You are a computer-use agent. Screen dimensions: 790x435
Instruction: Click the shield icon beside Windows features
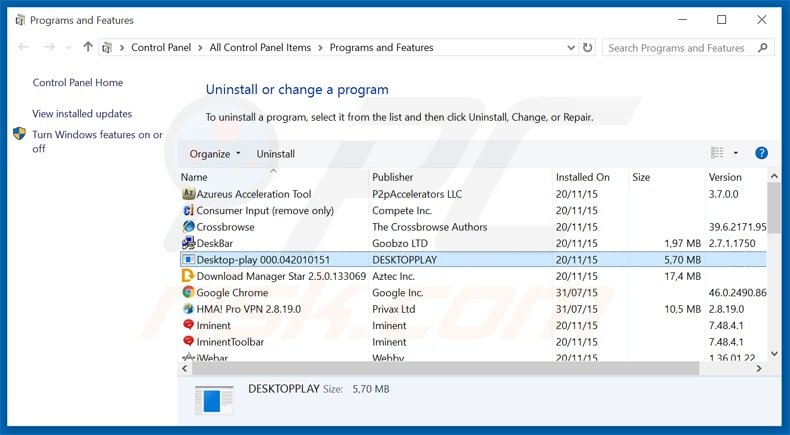(x=19, y=134)
